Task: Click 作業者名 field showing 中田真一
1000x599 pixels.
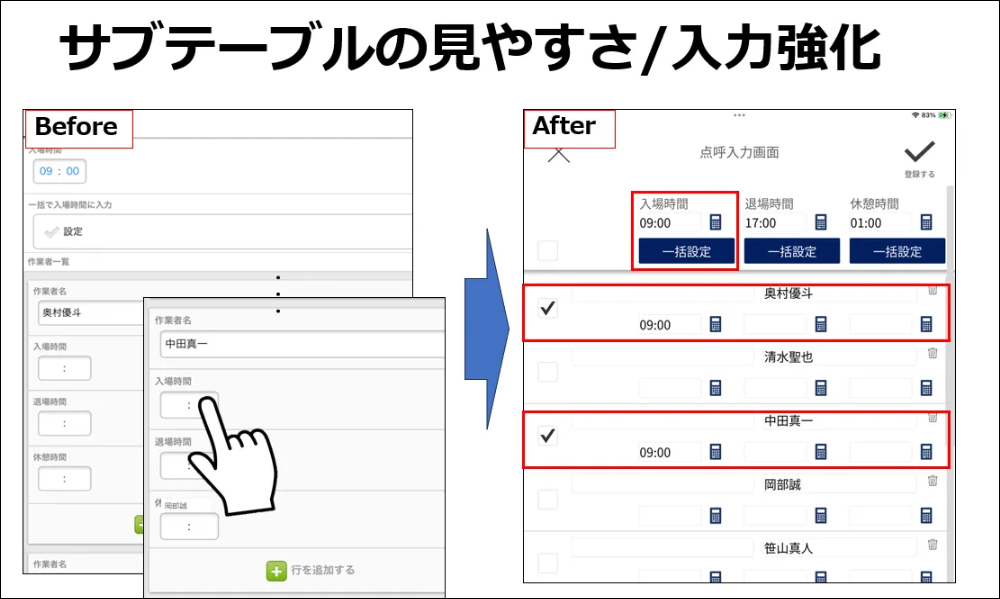Action: (302, 344)
